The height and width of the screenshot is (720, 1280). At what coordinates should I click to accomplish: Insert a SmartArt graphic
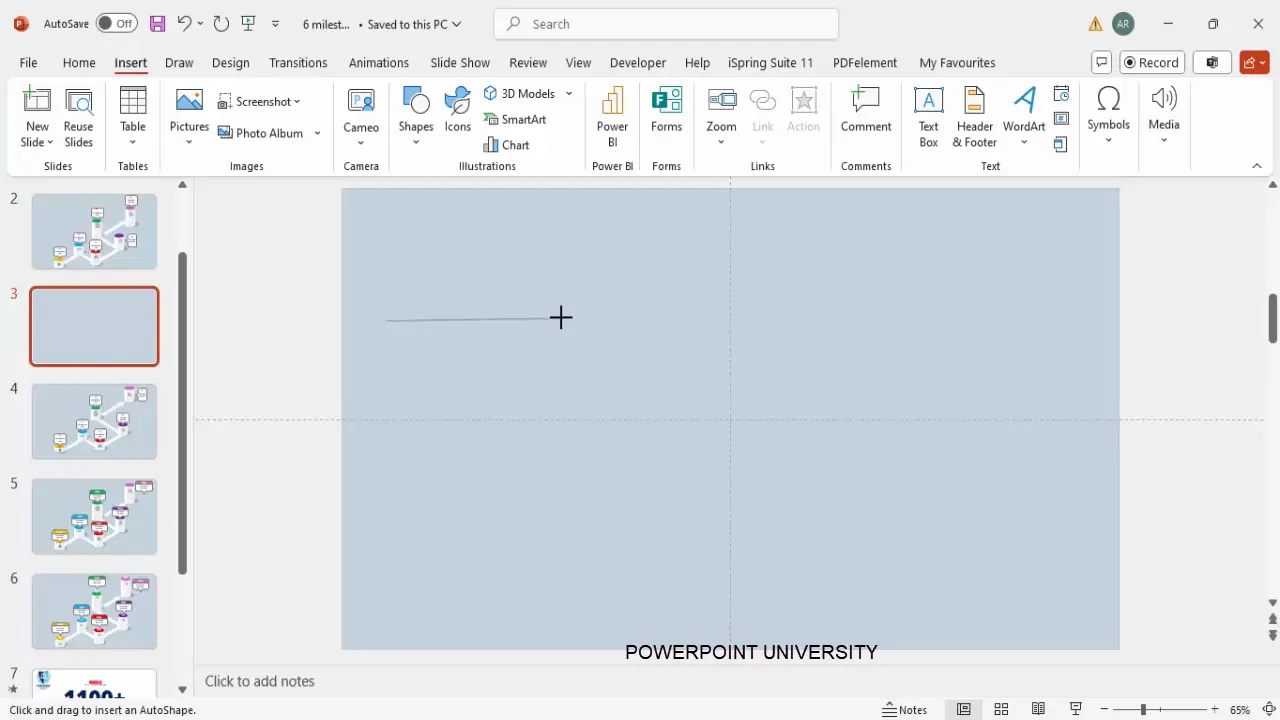[x=515, y=119]
